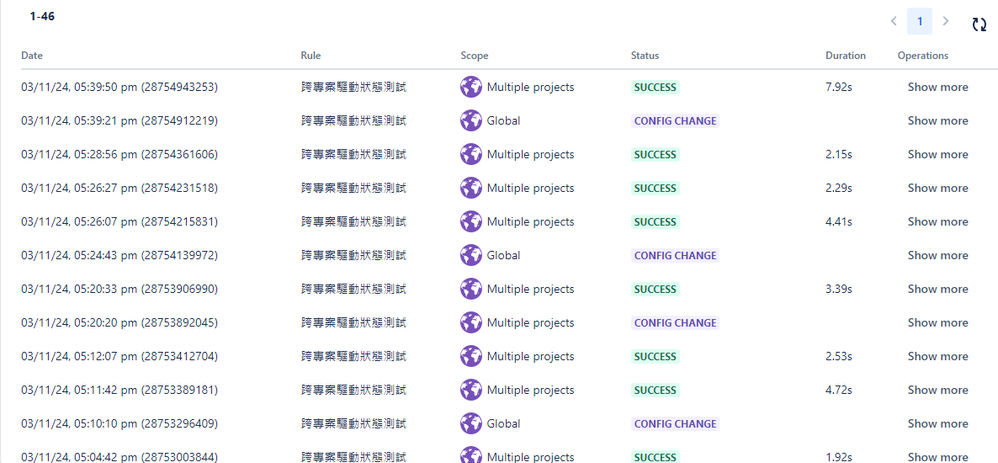The height and width of the screenshot is (463, 998).
Task: Click globe icon in 05:10:10 pm row
Action: [471, 424]
